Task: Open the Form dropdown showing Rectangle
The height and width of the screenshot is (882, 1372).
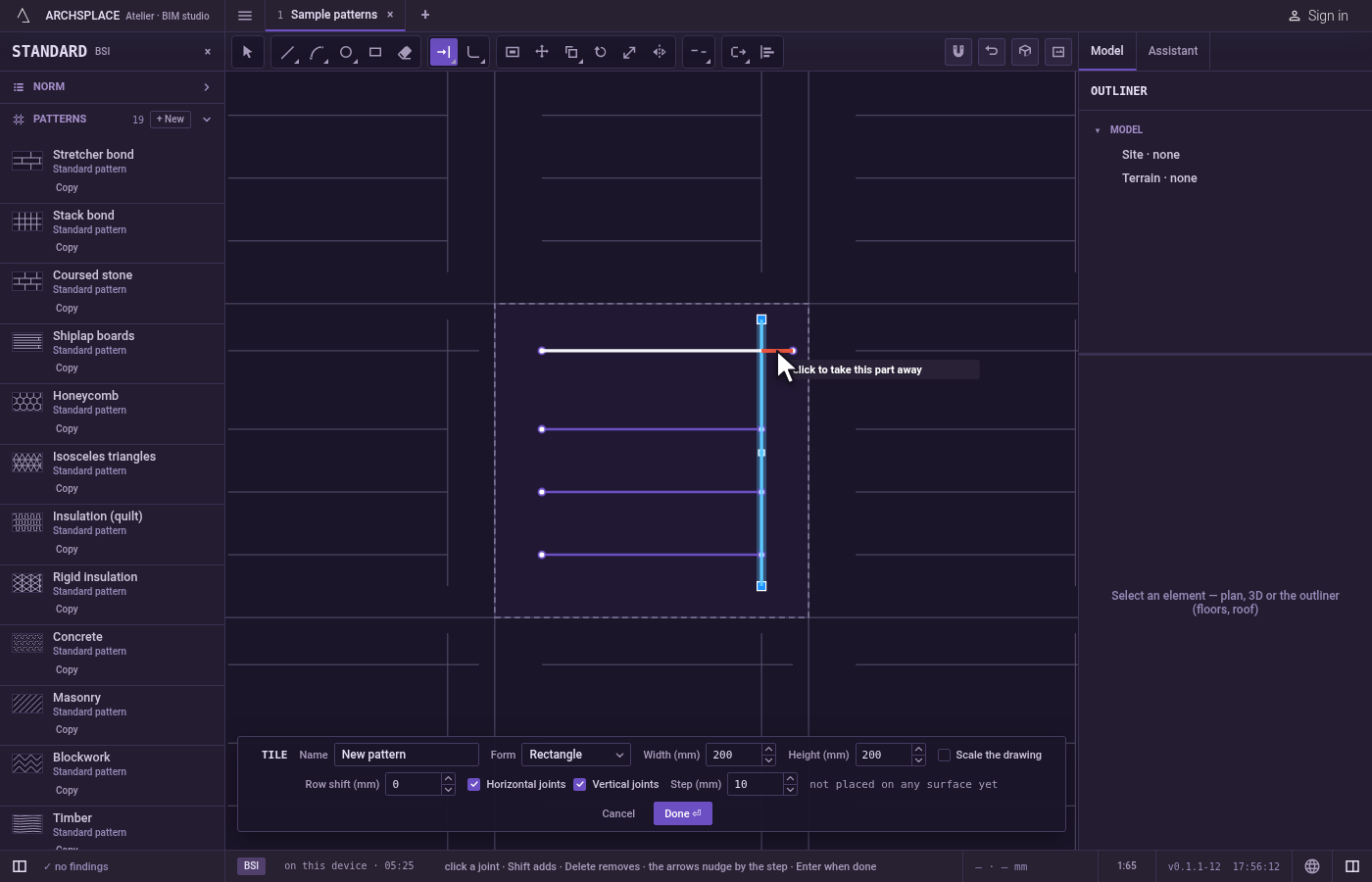Action: [576, 755]
